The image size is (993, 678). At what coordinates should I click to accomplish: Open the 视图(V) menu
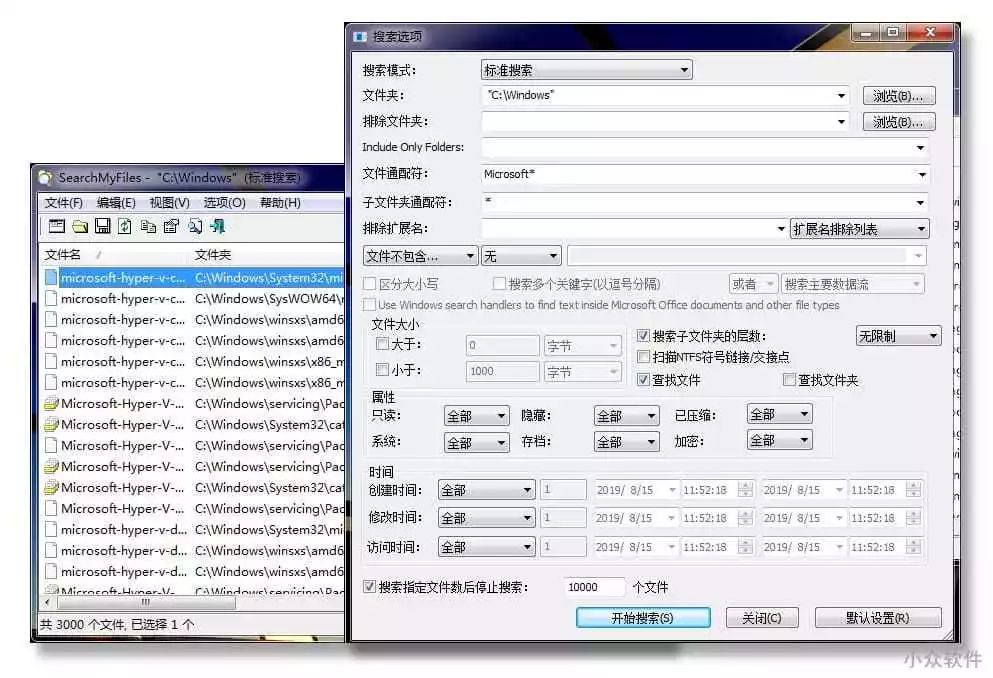pos(169,203)
